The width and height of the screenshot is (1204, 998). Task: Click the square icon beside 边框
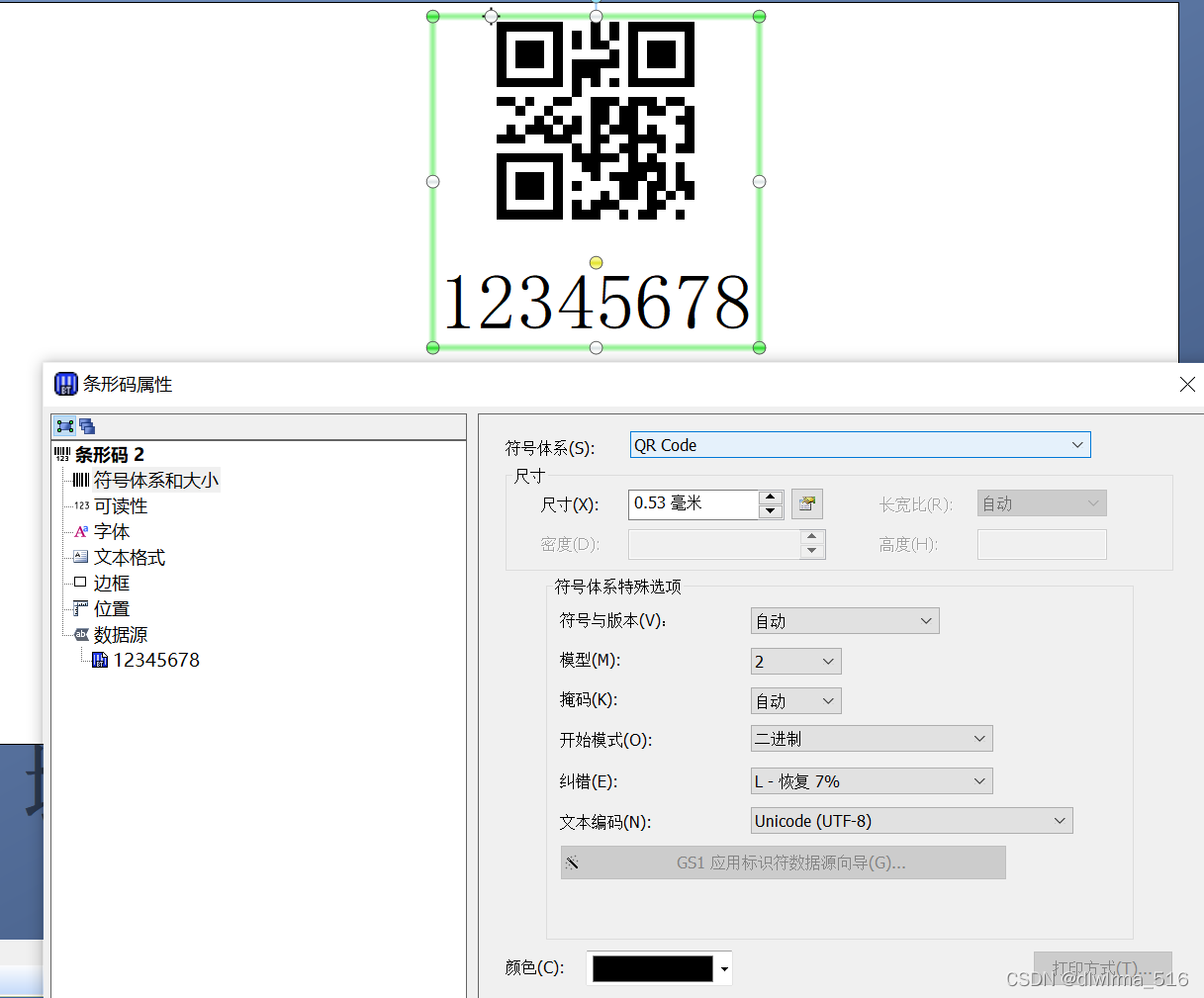click(81, 584)
